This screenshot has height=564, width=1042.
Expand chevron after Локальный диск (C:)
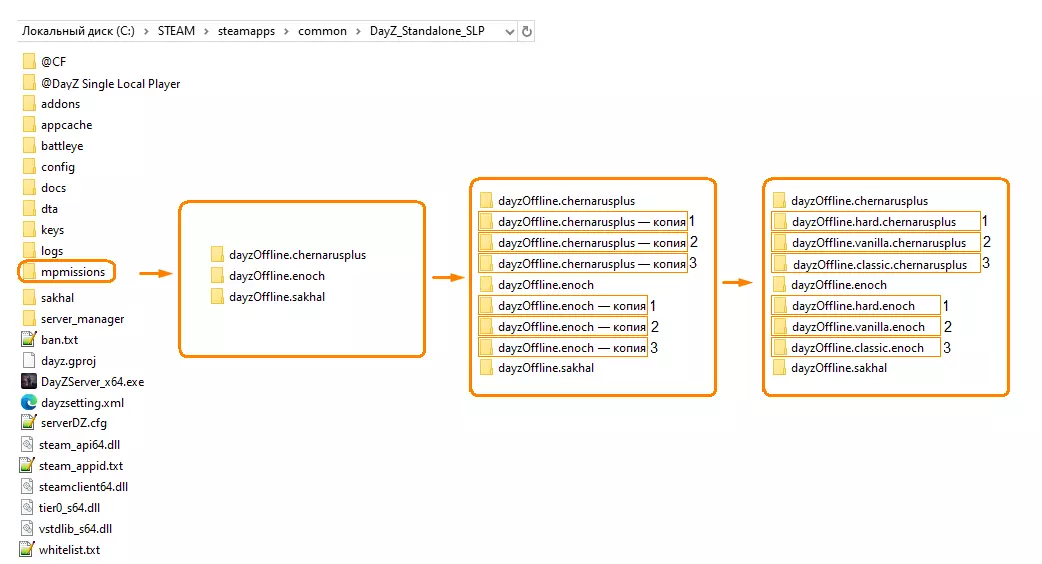146,31
